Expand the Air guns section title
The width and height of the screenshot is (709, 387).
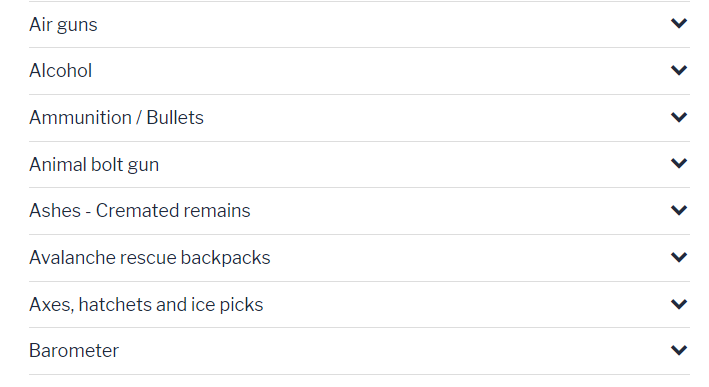pyautogui.click(x=63, y=25)
